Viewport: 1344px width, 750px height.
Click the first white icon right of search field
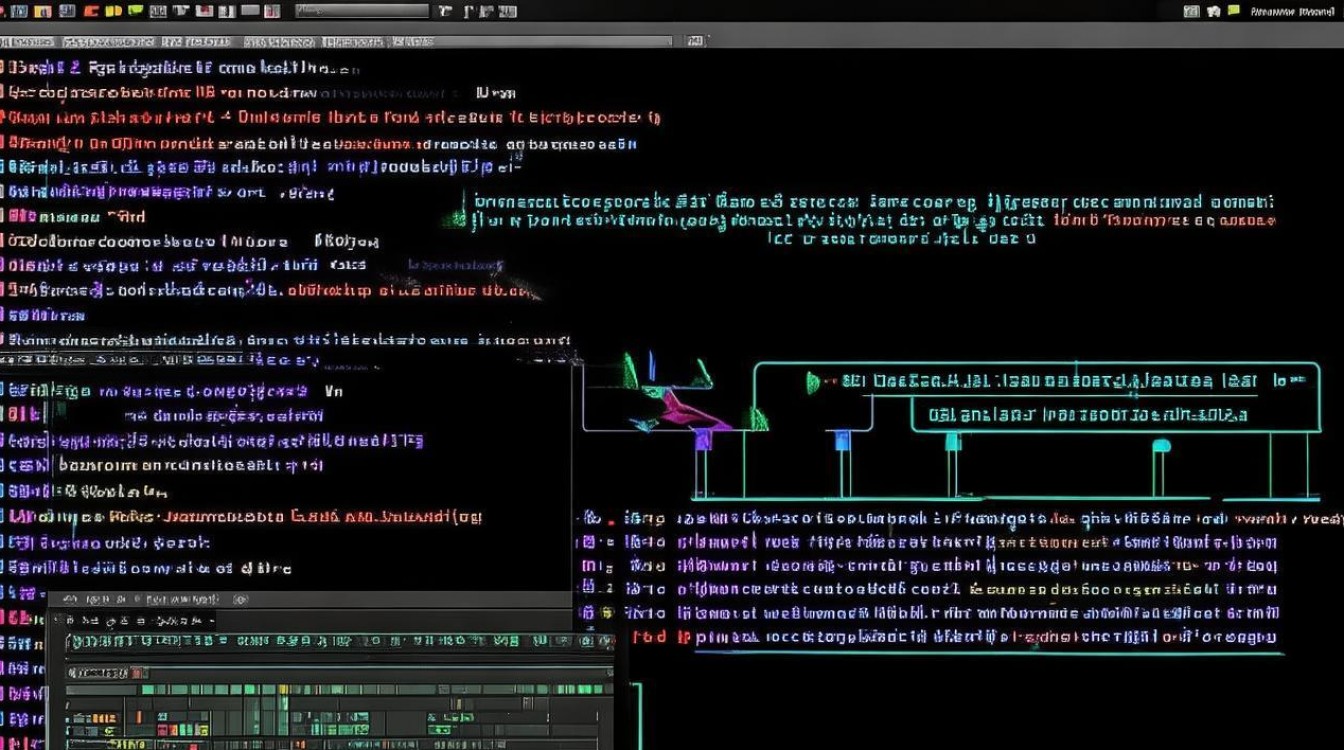pyautogui.click(x=445, y=11)
